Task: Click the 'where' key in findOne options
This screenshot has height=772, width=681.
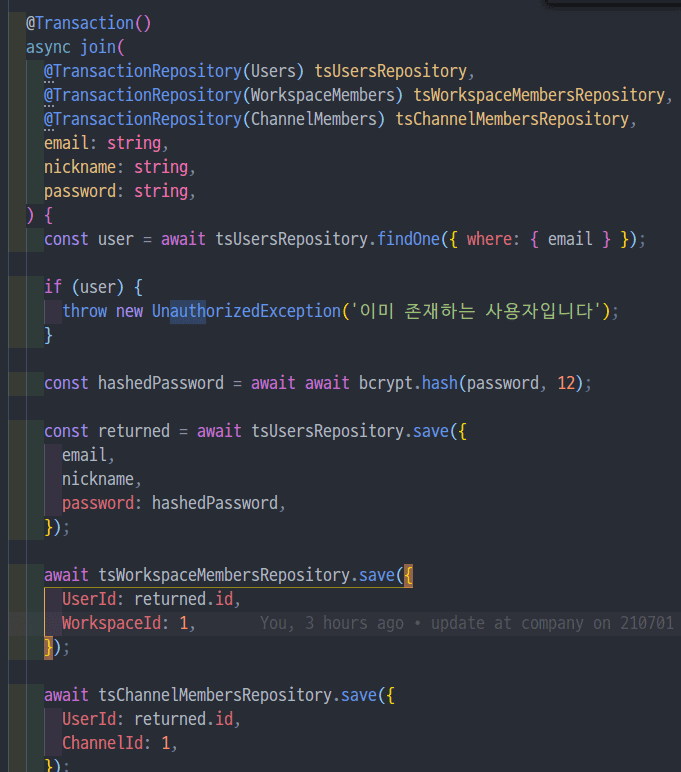Action: 489,239
